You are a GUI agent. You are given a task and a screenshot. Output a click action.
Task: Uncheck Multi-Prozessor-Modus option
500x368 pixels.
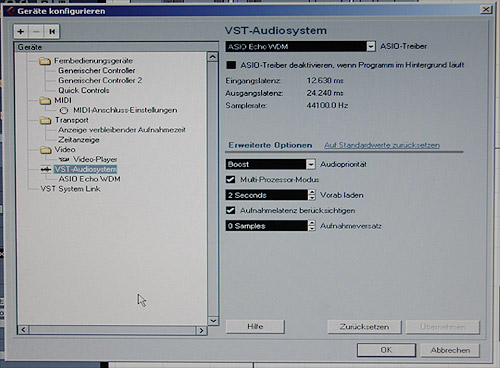click(231, 180)
